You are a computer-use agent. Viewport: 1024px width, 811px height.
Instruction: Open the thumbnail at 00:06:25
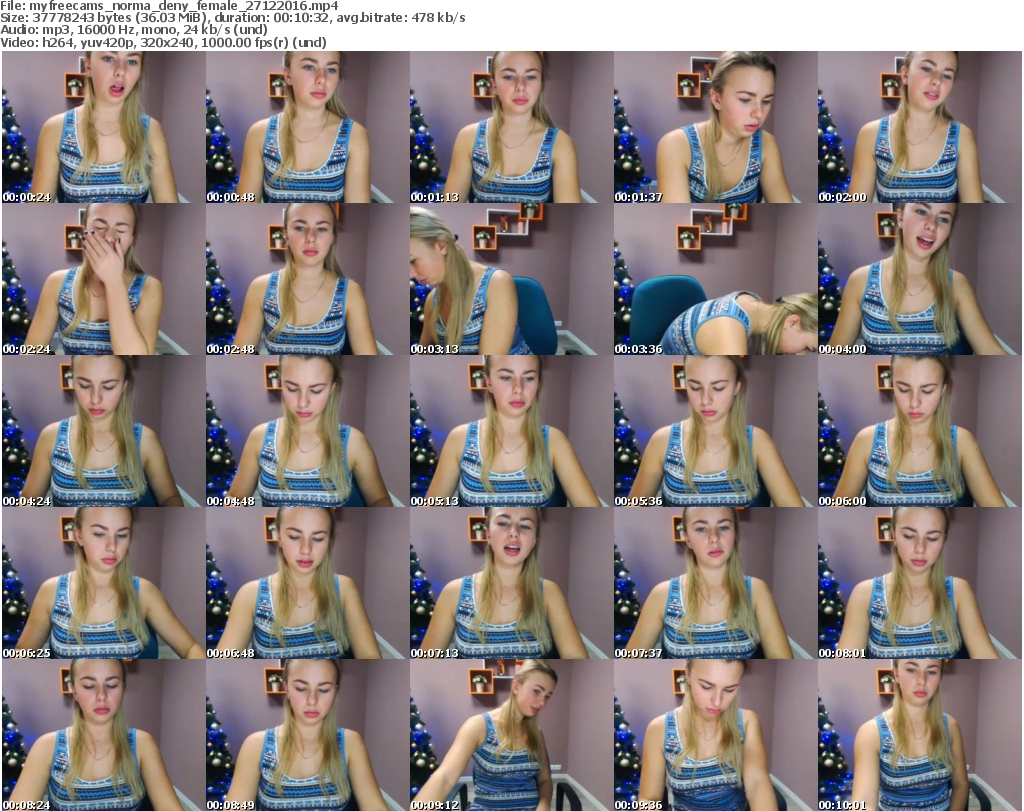102,583
